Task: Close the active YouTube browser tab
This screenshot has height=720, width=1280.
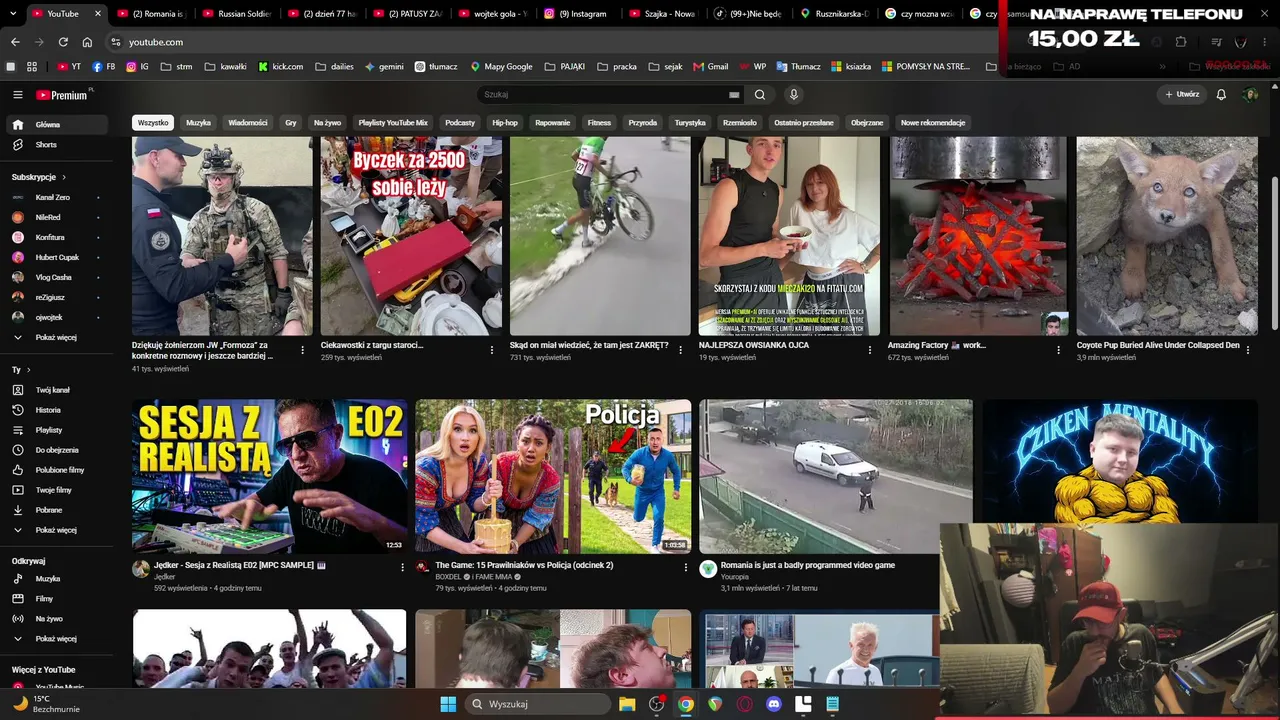Action: [98, 14]
